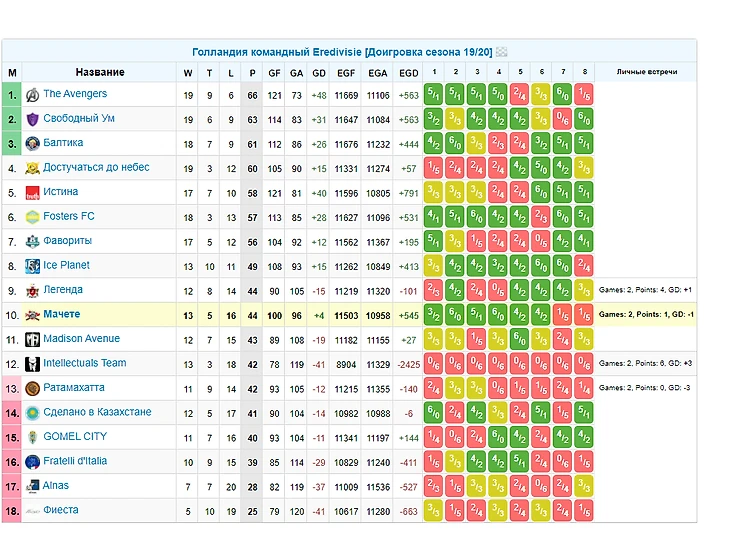Viewport: 730px width, 543px height.
Task: Follow the Достучаться до небес link
Action: (96, 168)
